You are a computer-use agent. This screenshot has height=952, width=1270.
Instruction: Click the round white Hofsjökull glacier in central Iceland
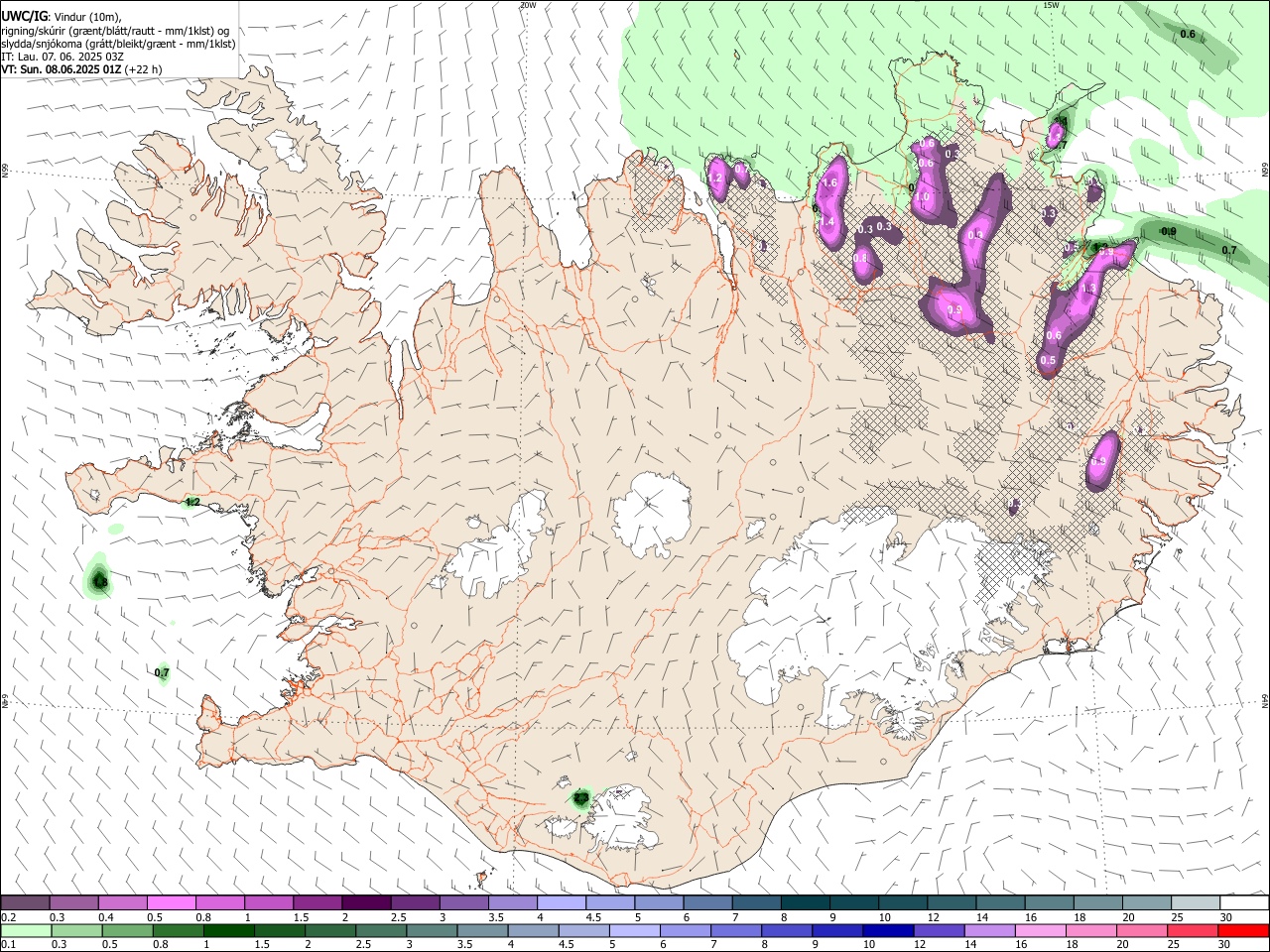(x=652, y=514)
